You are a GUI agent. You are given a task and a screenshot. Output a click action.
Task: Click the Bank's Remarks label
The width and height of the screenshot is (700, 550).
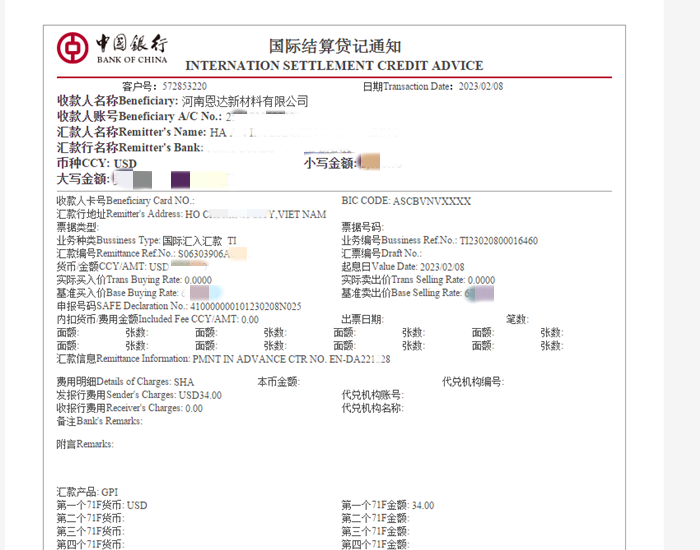(100, 421)
